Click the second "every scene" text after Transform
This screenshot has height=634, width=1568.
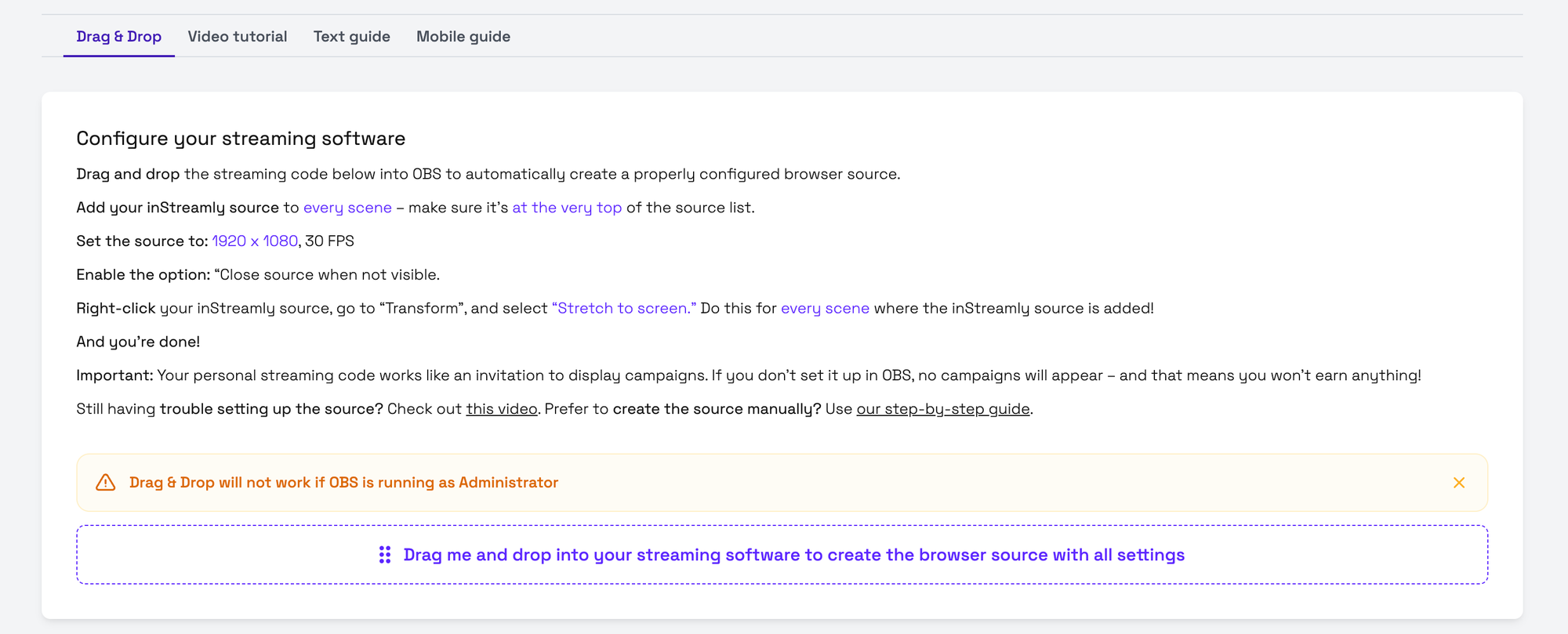tap(825, 309)
